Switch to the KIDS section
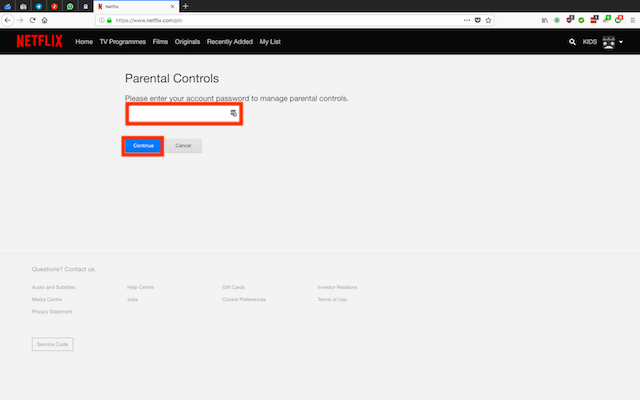The image size is (640, 400). (590, 42)
